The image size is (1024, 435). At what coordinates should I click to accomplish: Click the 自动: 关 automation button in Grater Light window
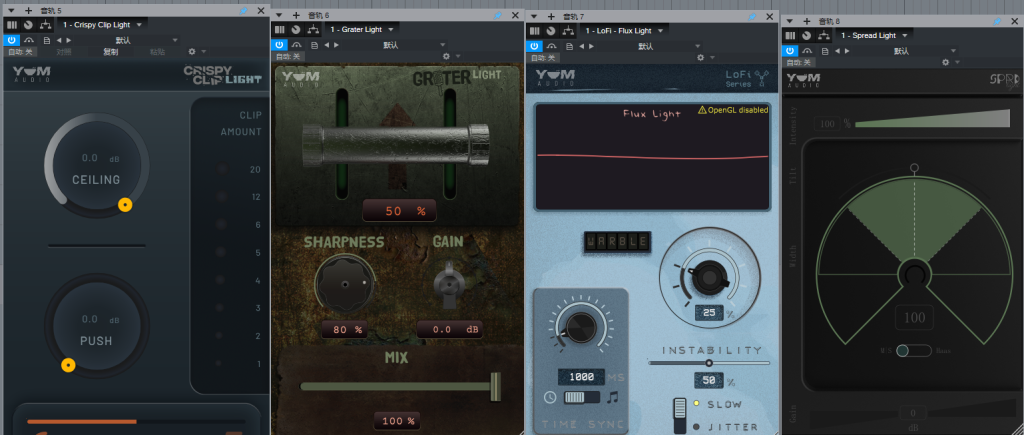click(288, 57)
